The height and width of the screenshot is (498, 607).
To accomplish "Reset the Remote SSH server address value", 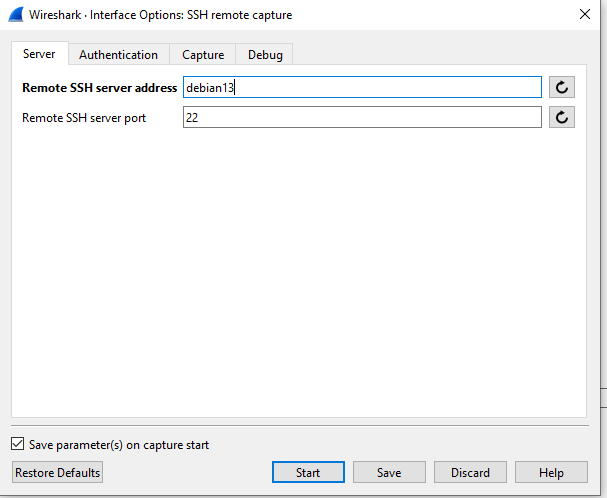I will tap(562, 88).
